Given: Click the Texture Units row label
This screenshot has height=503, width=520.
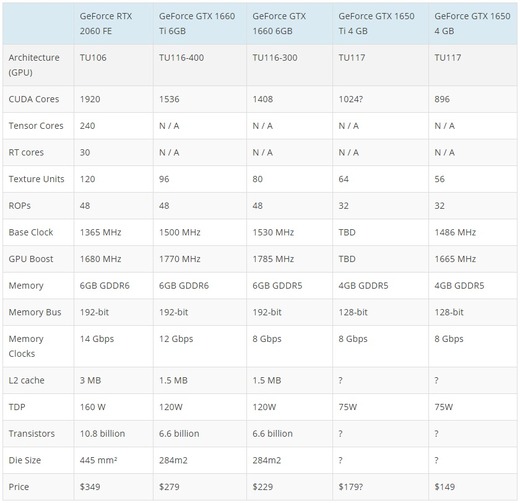Looking at the screenshot, I should (x=38, y=179).
